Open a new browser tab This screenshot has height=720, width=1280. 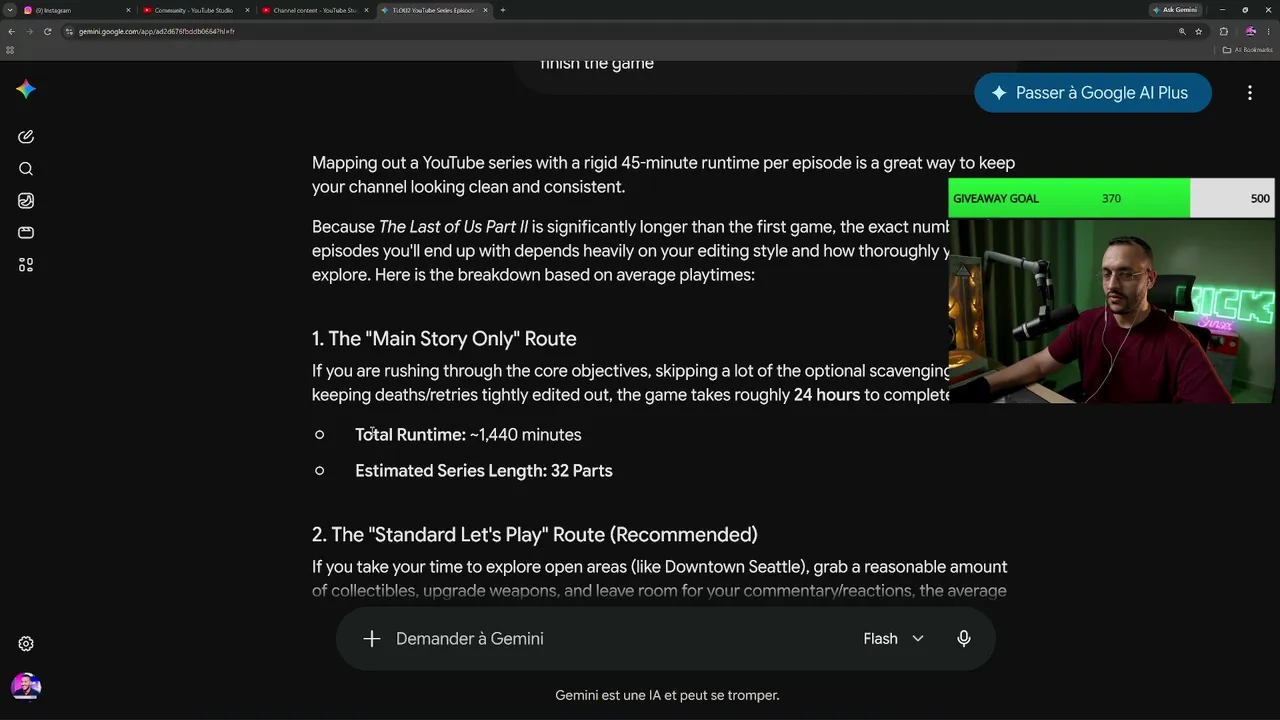pyautogui.click(x=502, y=10)
